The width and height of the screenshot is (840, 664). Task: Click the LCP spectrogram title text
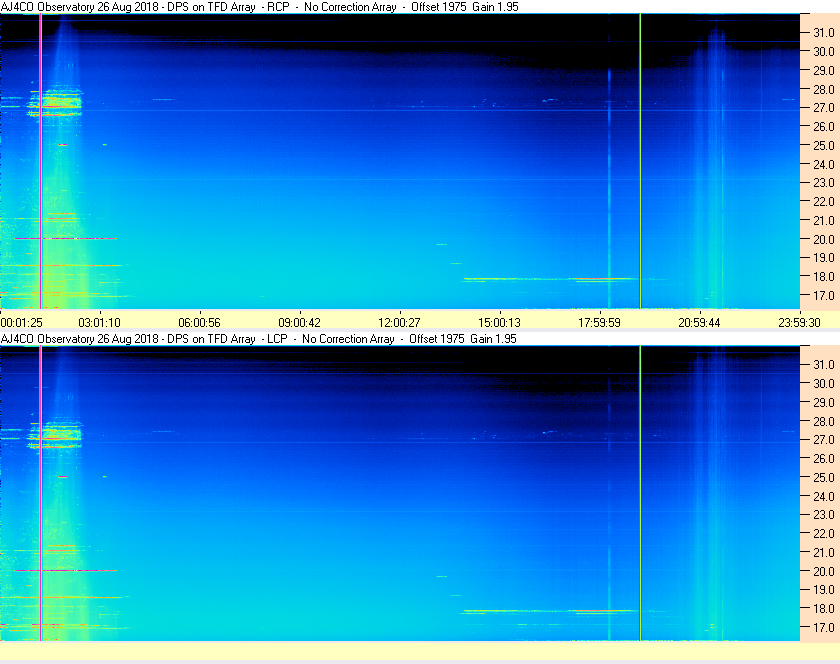(x=259, y=339)
